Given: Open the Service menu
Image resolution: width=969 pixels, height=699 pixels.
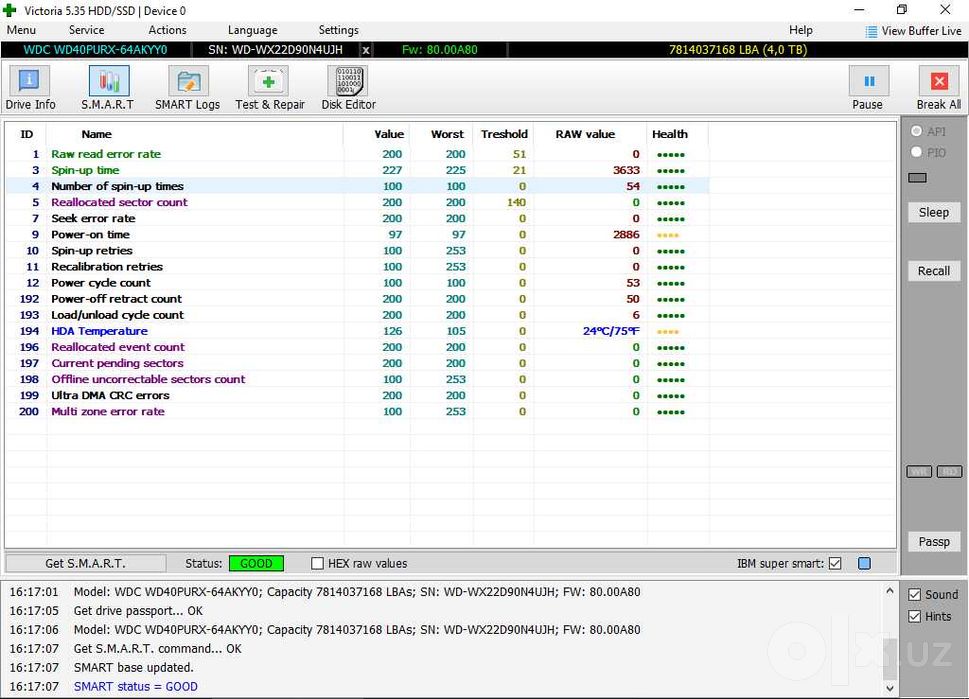Looking at the screenshot, I should [x=87, y=30].
